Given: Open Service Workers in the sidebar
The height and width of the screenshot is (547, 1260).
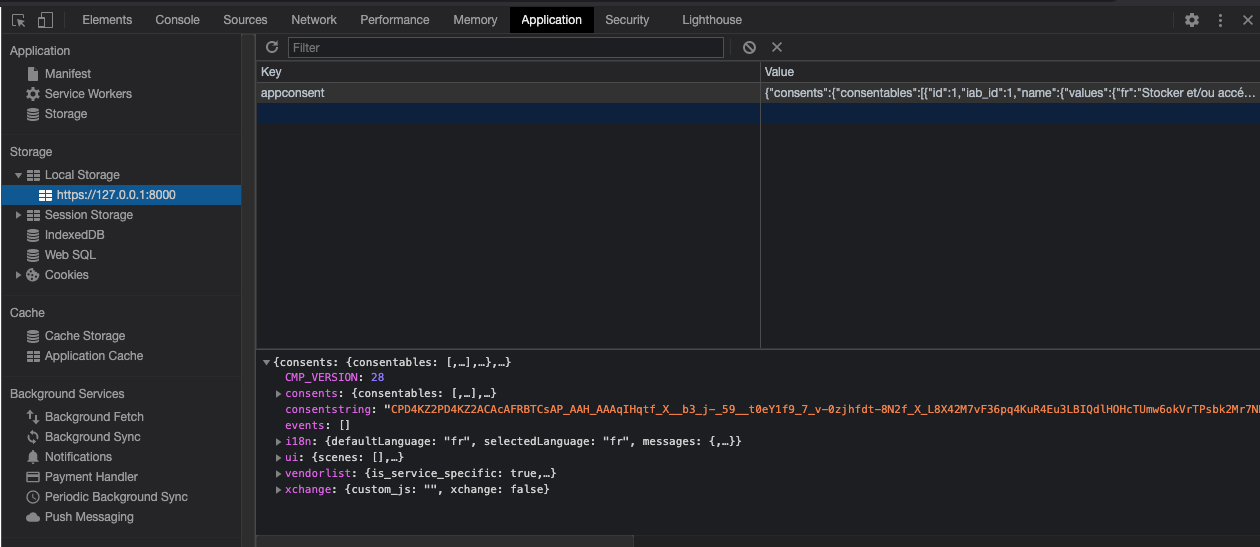Looking at the screenshot, I should (x=88, y=94).
